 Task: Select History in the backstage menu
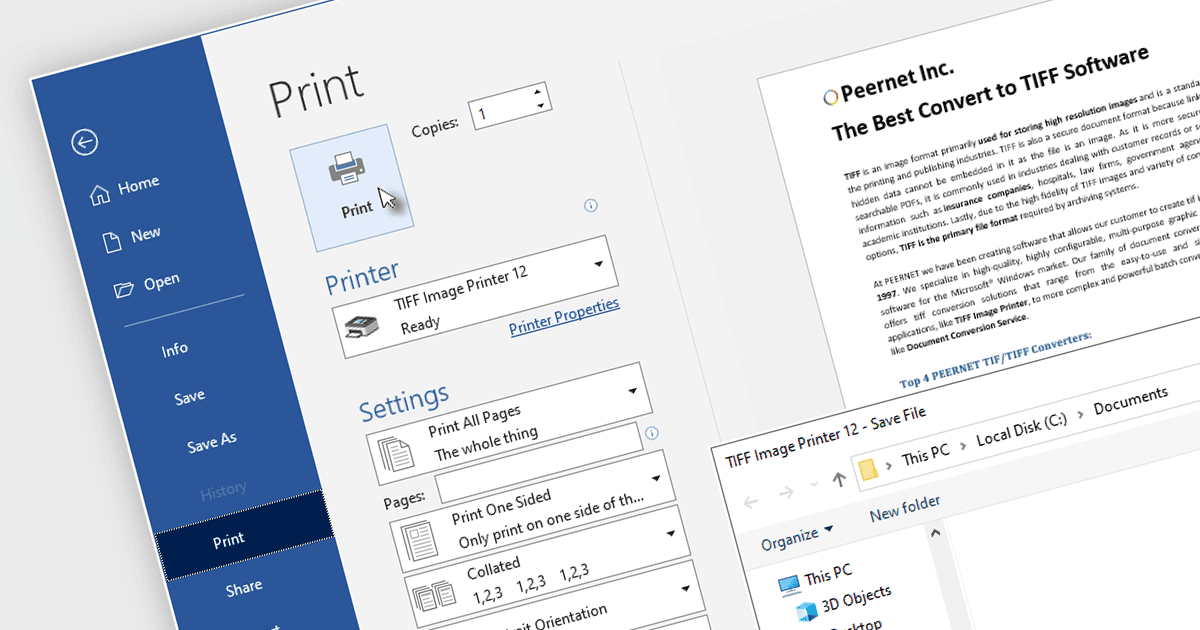pos(223,490)
